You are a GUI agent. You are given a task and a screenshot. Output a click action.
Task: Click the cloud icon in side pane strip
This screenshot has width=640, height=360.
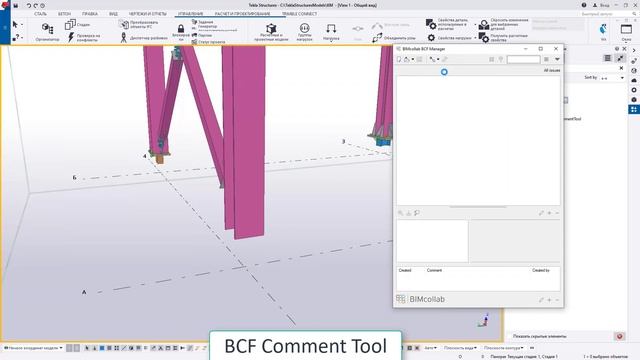(x=634, y=80)
